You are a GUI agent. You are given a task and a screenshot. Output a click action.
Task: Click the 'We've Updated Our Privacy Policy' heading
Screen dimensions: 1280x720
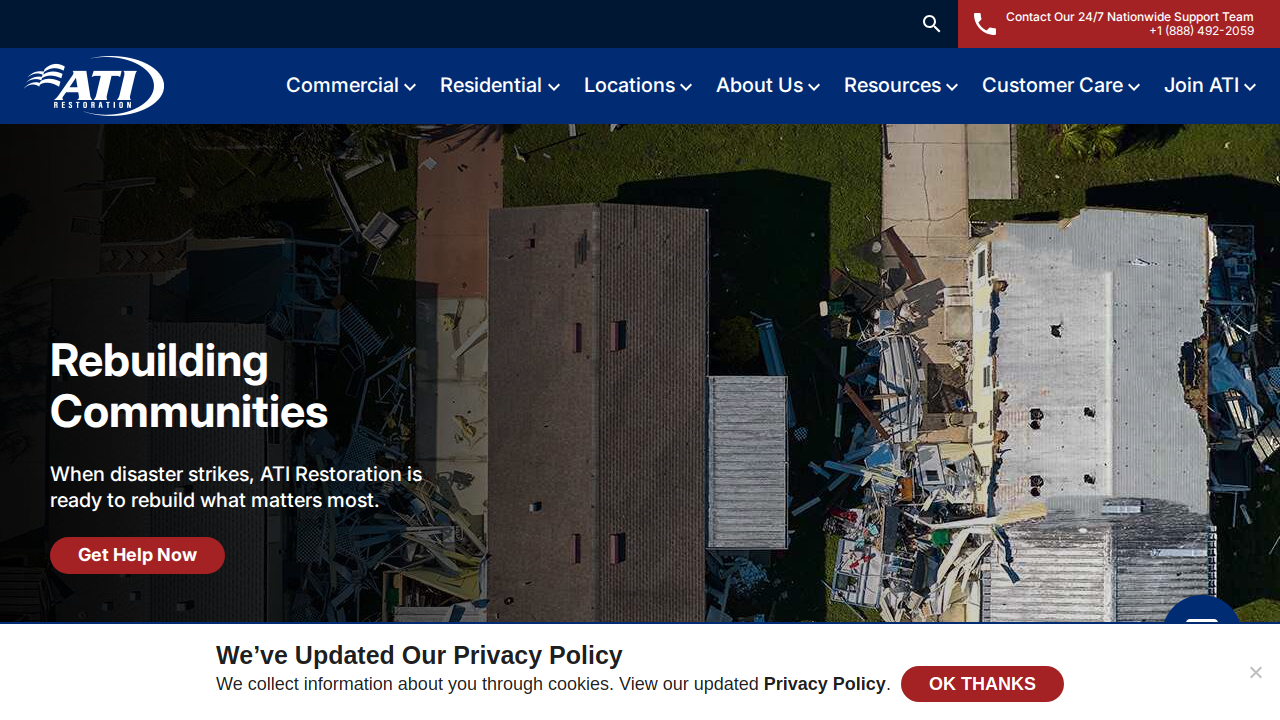419,655
